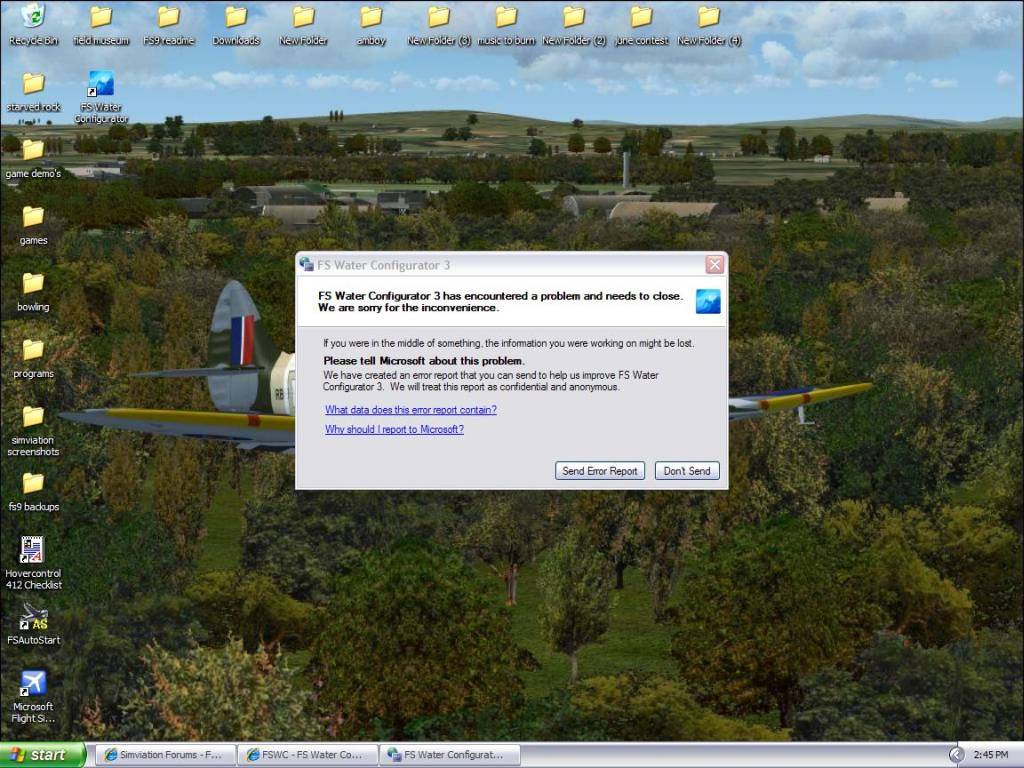Image resolution: width=1024 pixels, height=768 pixels.
Task: Select the music to burn folder
Action: 506,24
